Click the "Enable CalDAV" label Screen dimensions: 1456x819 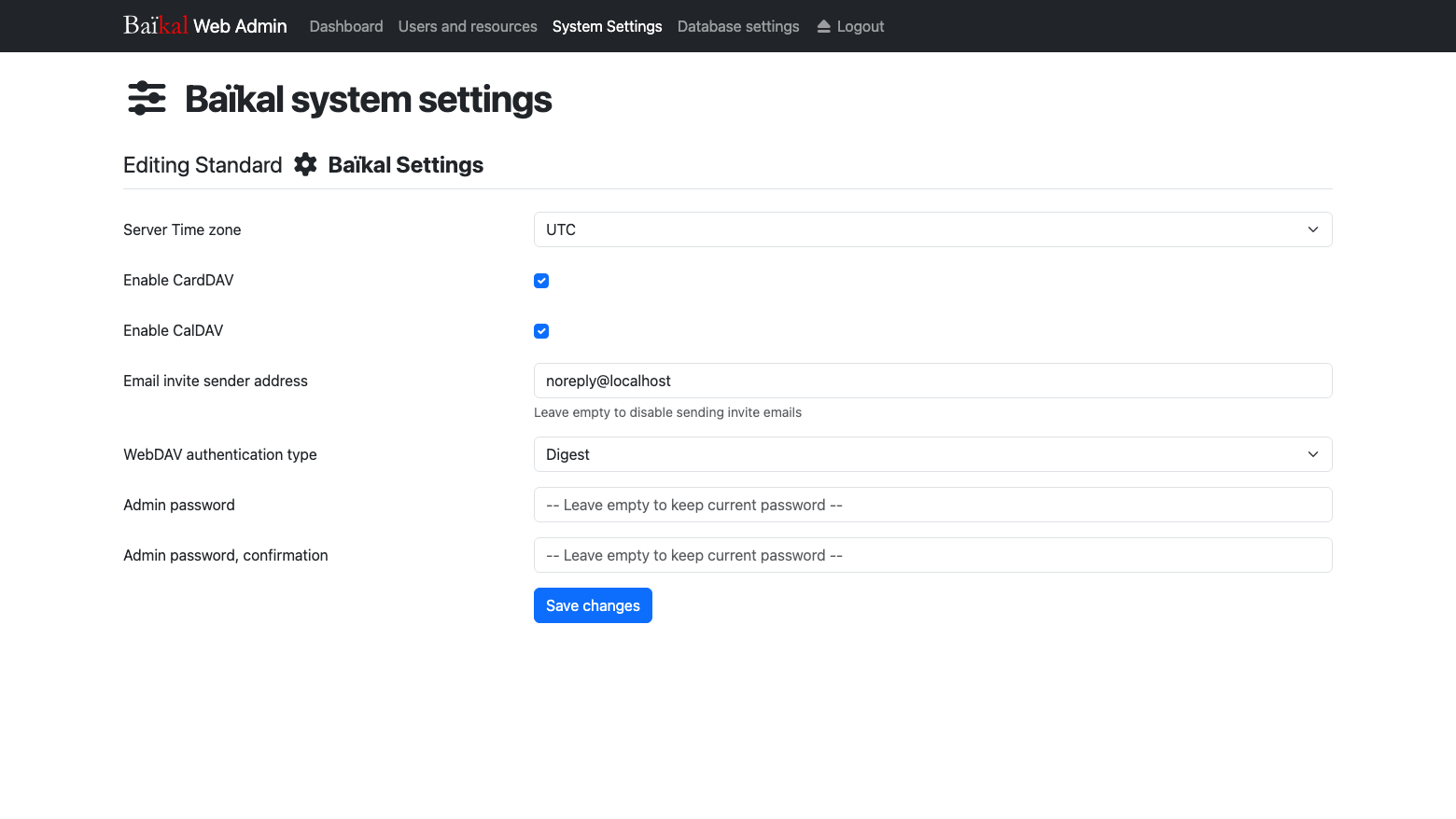(x=174, y=330)
